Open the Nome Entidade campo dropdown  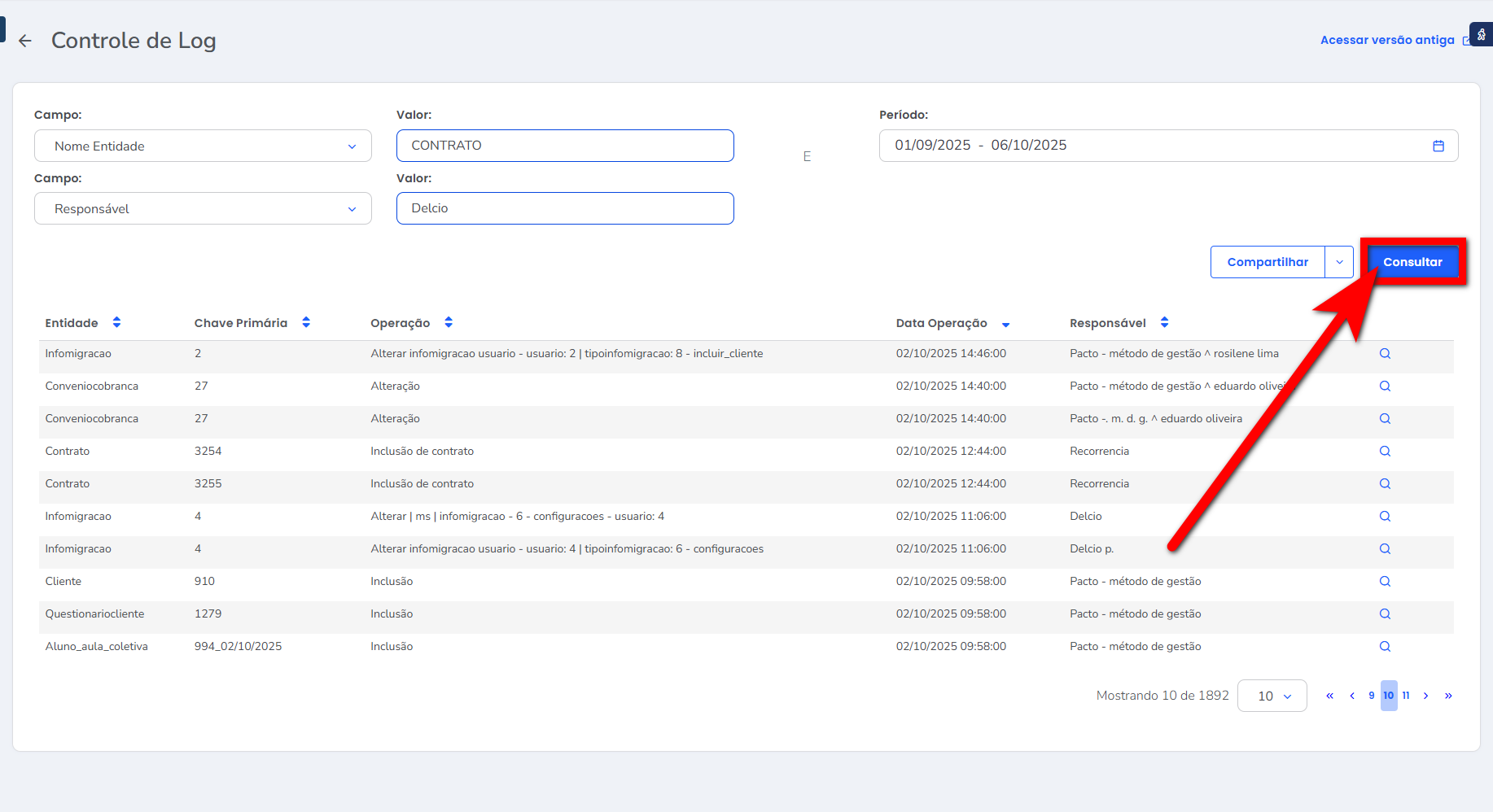click(x=203, y=146)
